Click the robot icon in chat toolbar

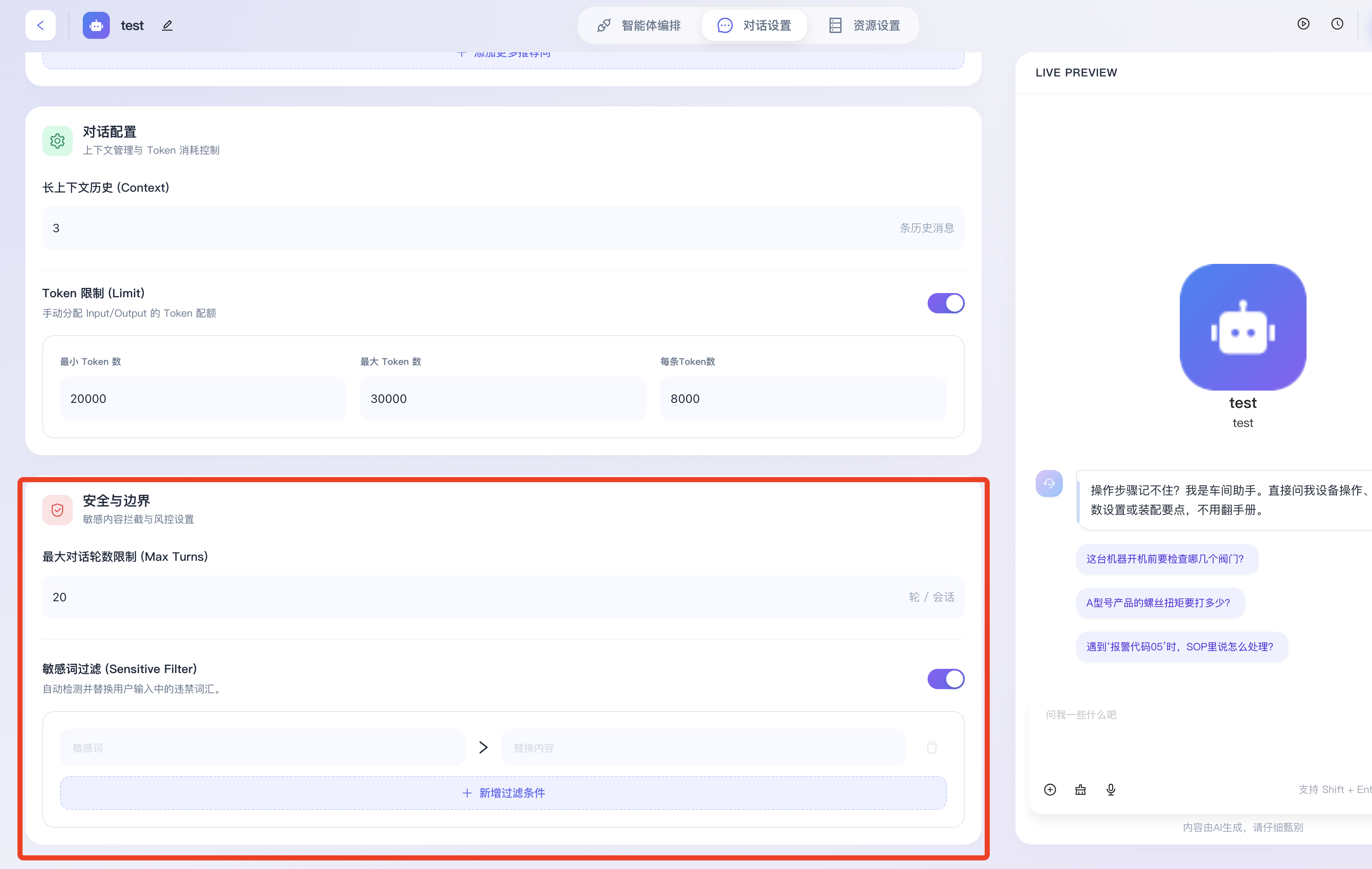1080,789
